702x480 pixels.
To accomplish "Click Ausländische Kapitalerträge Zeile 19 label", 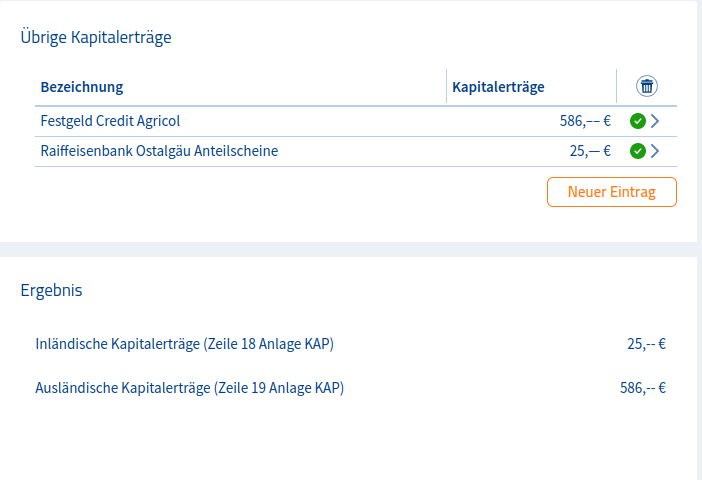I will pos(189,388).
